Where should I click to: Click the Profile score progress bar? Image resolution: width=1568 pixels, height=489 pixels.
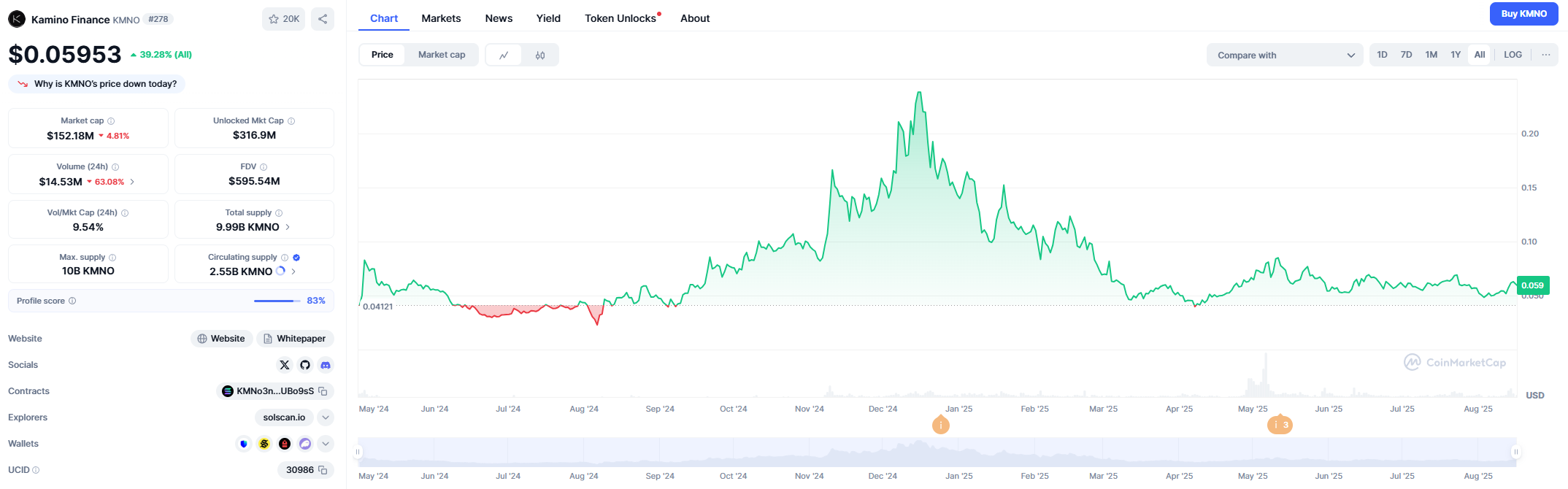[277, 301]
